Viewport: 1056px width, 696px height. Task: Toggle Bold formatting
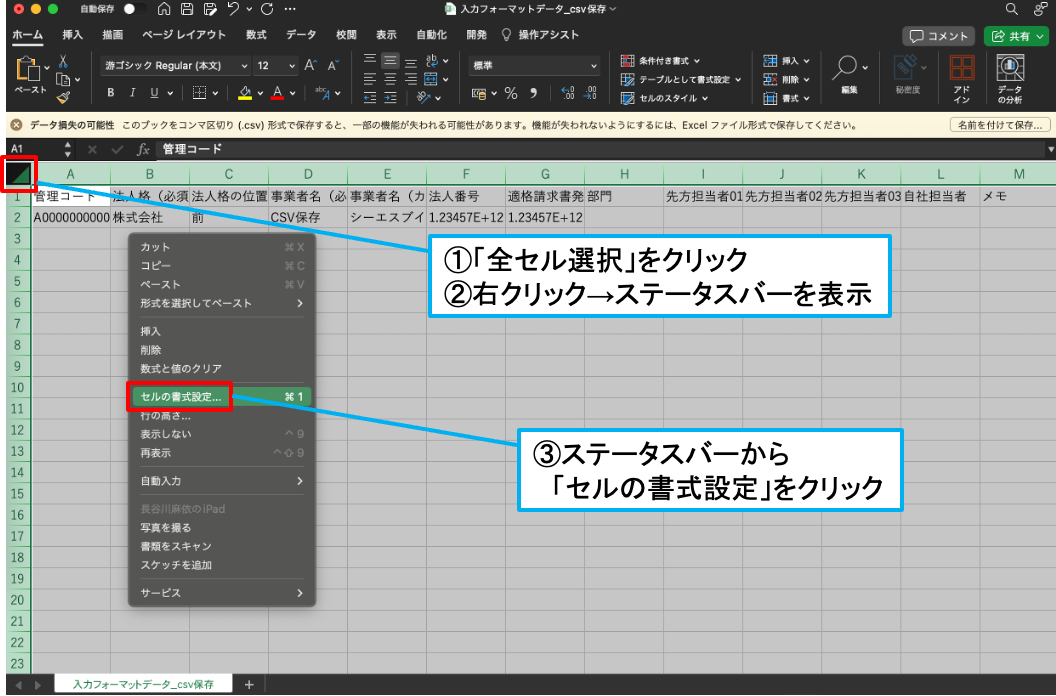[x=110, y=93]
